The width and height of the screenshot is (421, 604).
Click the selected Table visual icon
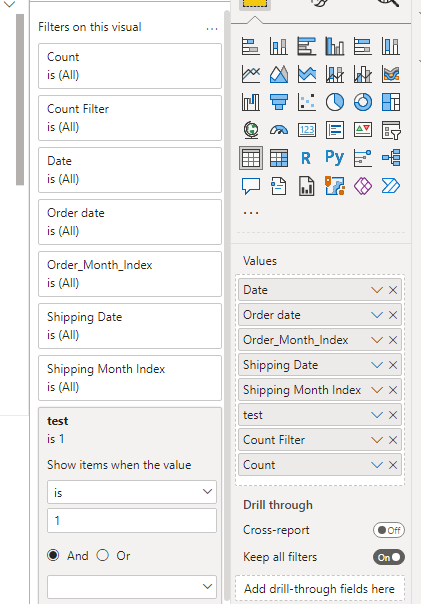(x=251, y=158)
